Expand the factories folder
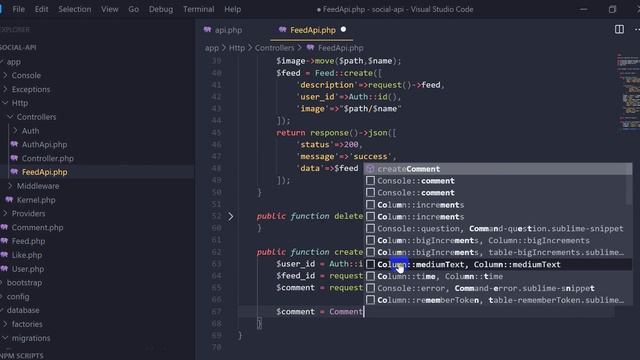Screen dimensions: 640x360 tap(5, 324)
